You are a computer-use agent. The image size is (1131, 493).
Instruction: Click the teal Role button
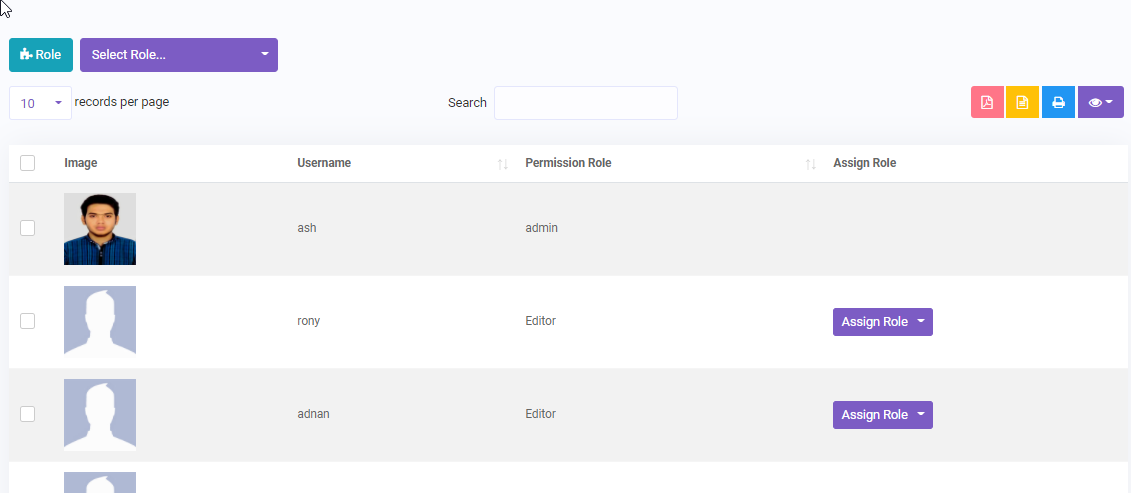point(41,55)
